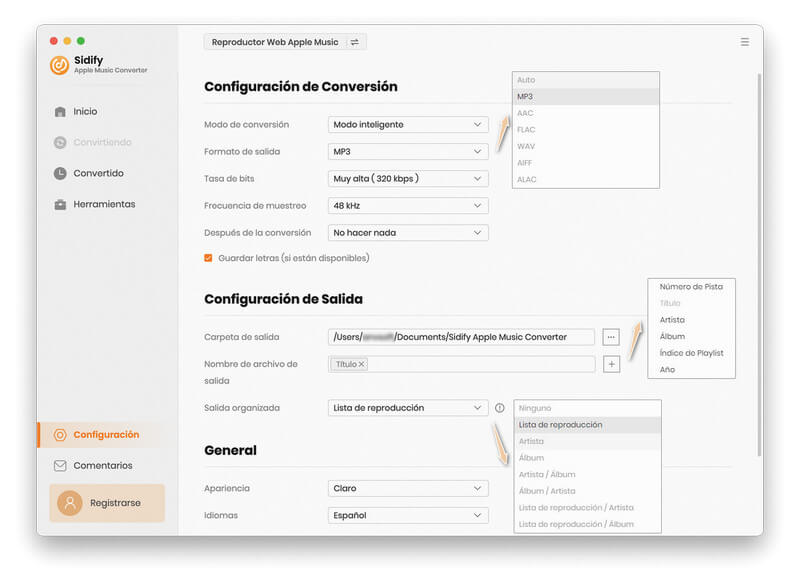The image size is (800, 584).
Task: Click the green maximize window button
Action: pos(81,41)
